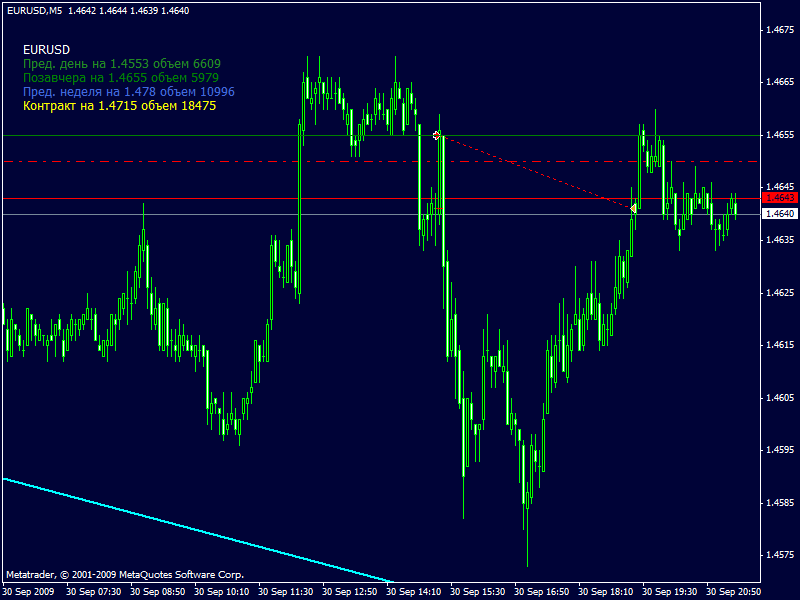The width and height of the screenshot is (800, 600).
Task: Click the '30 Sep 08:50' time label
Action: click(158, 592)
